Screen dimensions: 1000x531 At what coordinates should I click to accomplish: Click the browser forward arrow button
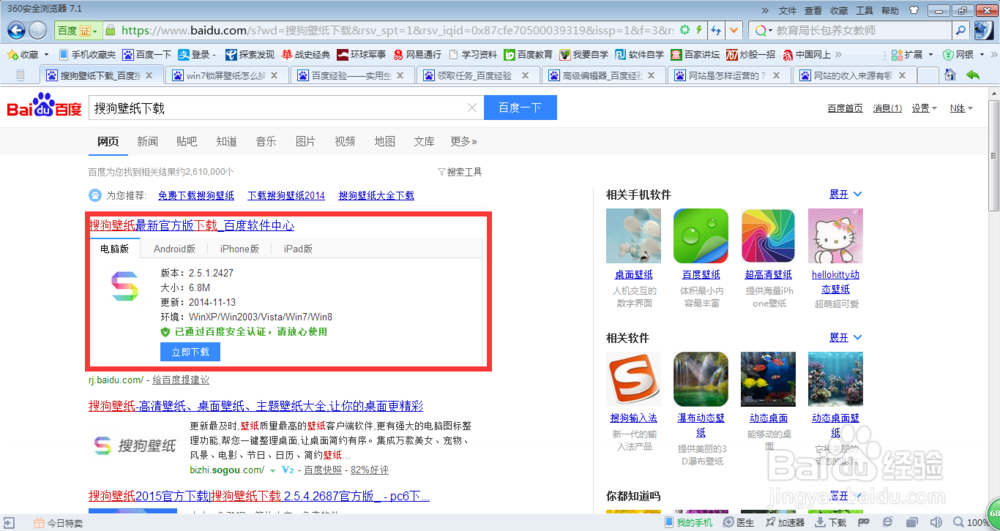38,30
